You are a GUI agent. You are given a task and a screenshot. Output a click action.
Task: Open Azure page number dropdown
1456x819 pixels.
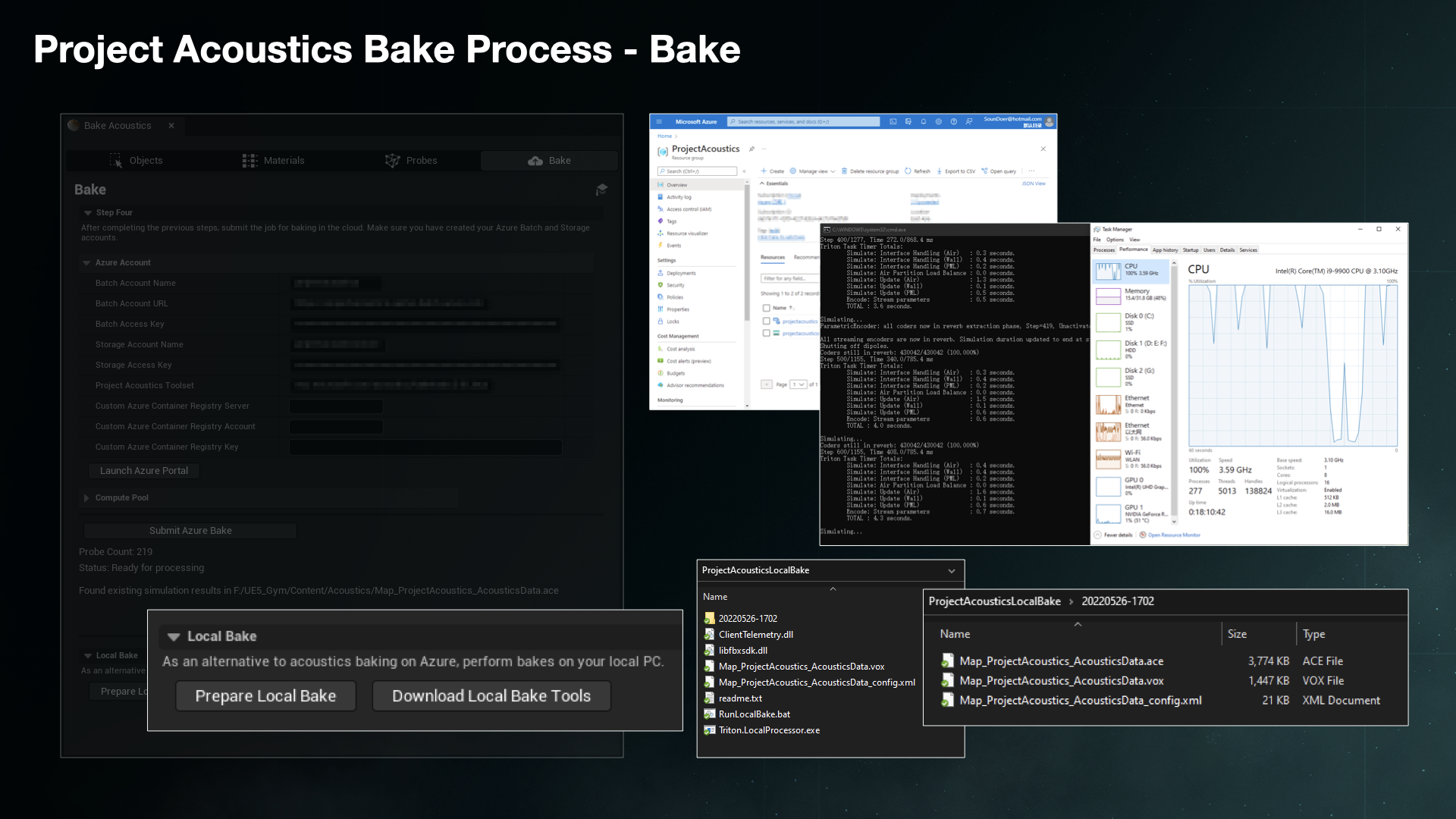click(x=798, y=384)
